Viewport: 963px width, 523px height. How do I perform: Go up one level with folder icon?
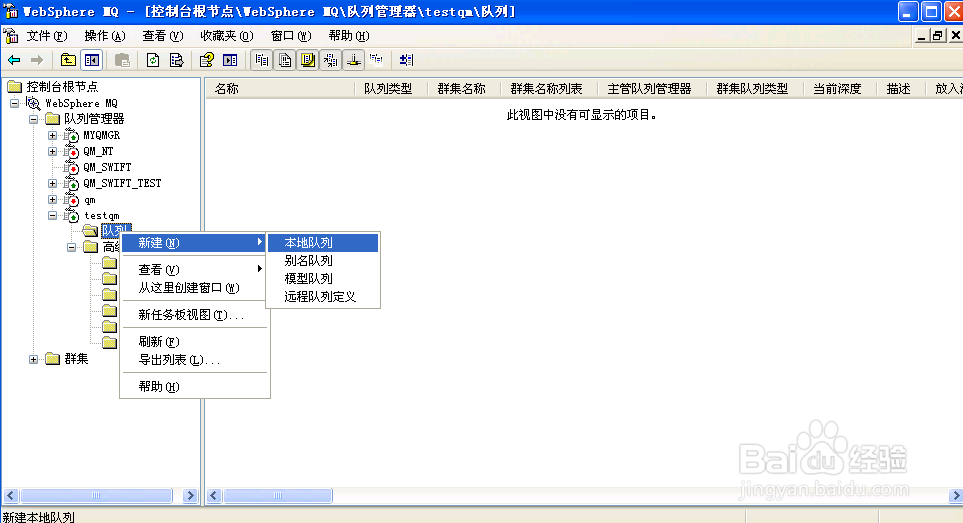[68, 60]
